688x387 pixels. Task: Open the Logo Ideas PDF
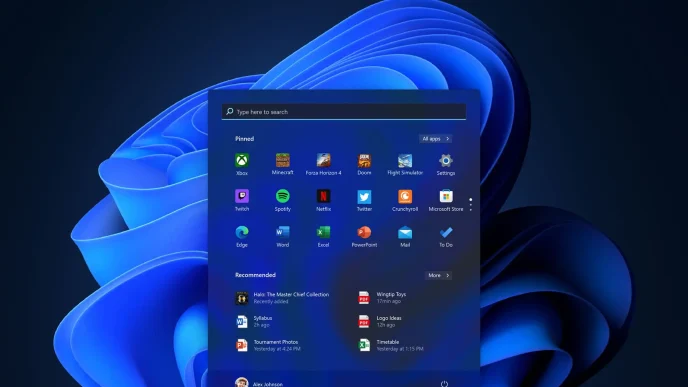click(380, 322)
